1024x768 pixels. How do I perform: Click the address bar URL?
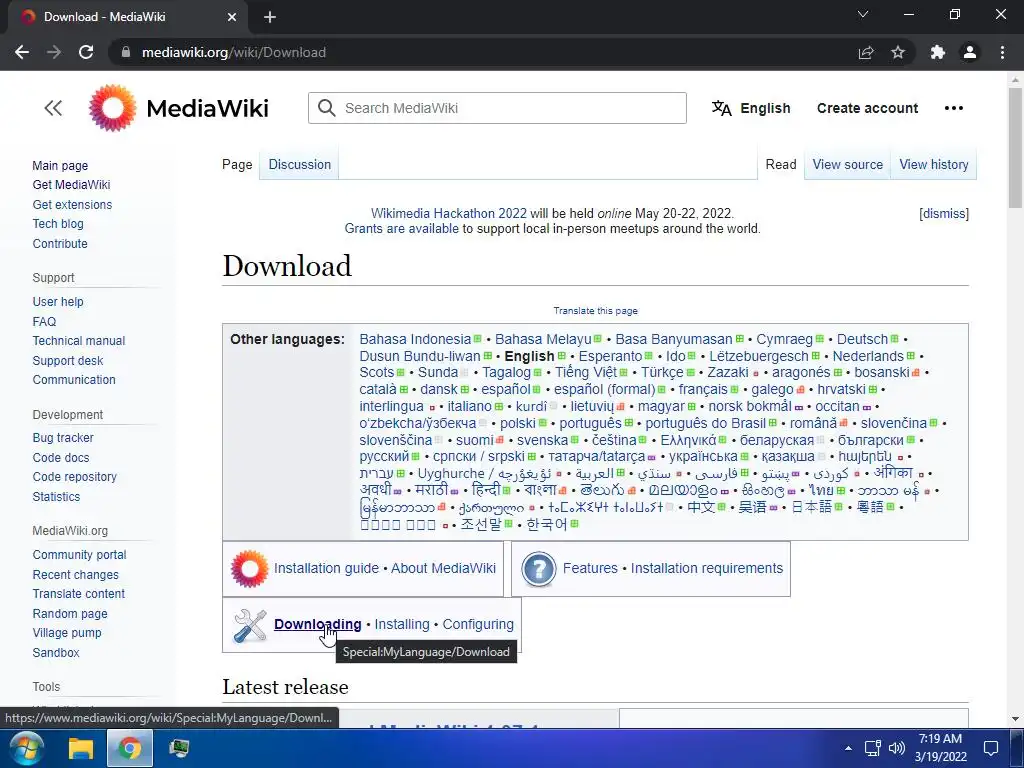[234, 52]
